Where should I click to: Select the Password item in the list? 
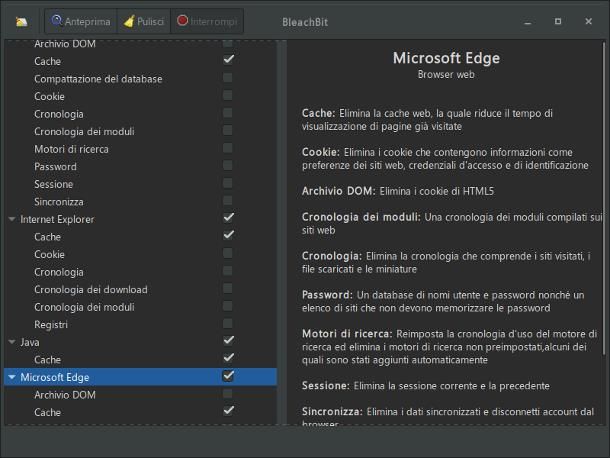tap(55, 167)
